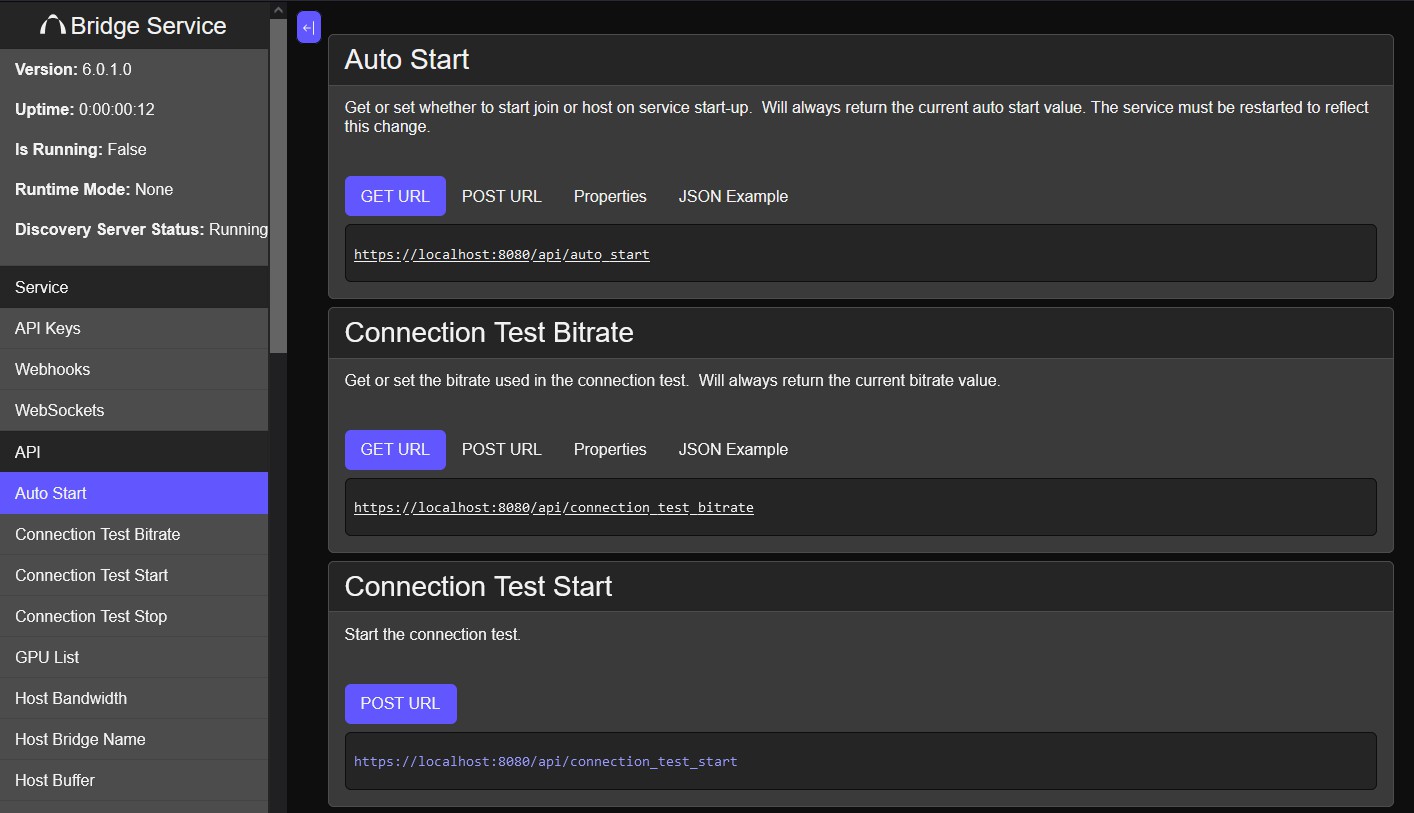Switch to POST URL tab under Auto Start

tap(501, 196)
